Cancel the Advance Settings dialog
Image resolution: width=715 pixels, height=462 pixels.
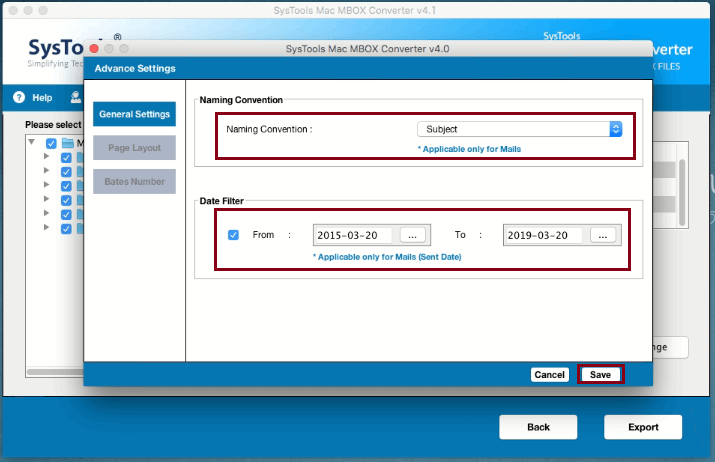click(549, 374)
